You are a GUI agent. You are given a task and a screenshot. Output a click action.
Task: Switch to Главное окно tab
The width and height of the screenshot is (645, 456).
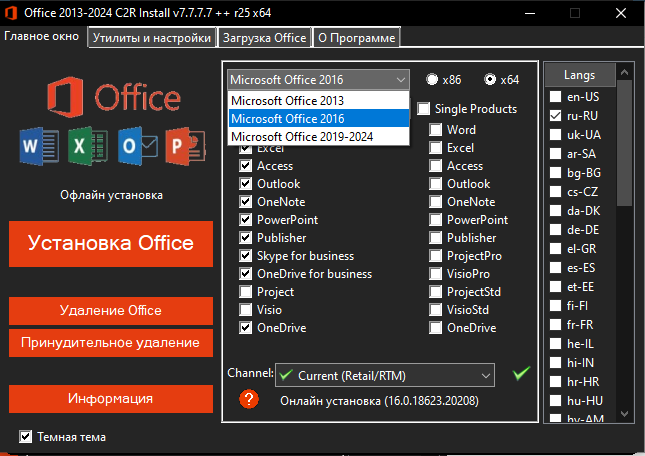tap(42, 36)
